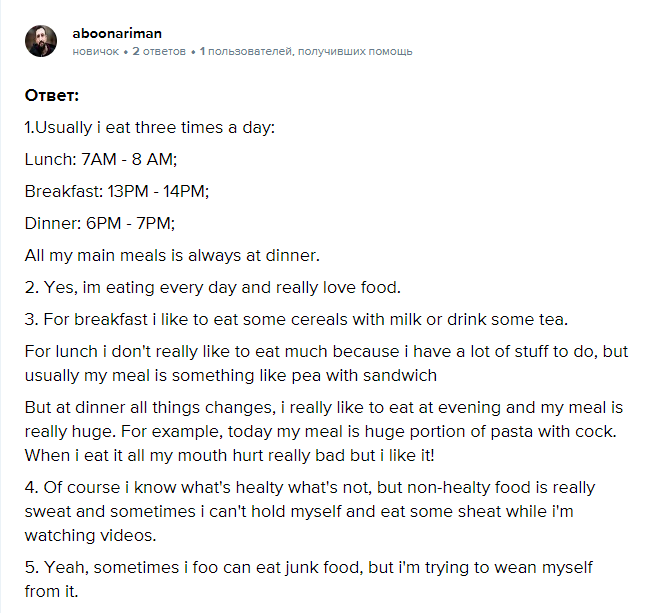Click the line "Usually i eat three times a day"
This screenshot has width=648, height=613.
click(149, 128)
